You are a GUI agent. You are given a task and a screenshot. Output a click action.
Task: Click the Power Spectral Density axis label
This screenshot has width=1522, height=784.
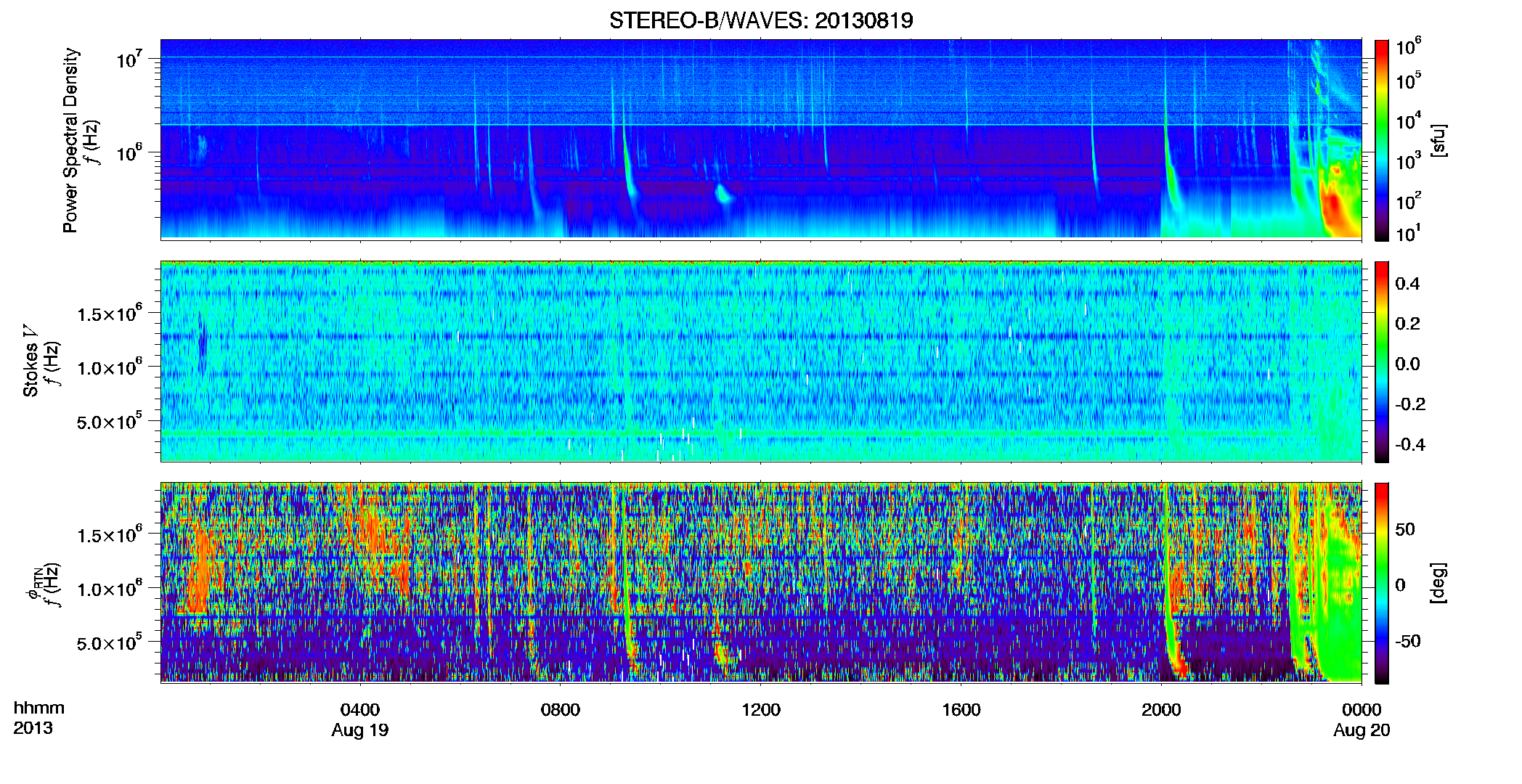[70, 140]
